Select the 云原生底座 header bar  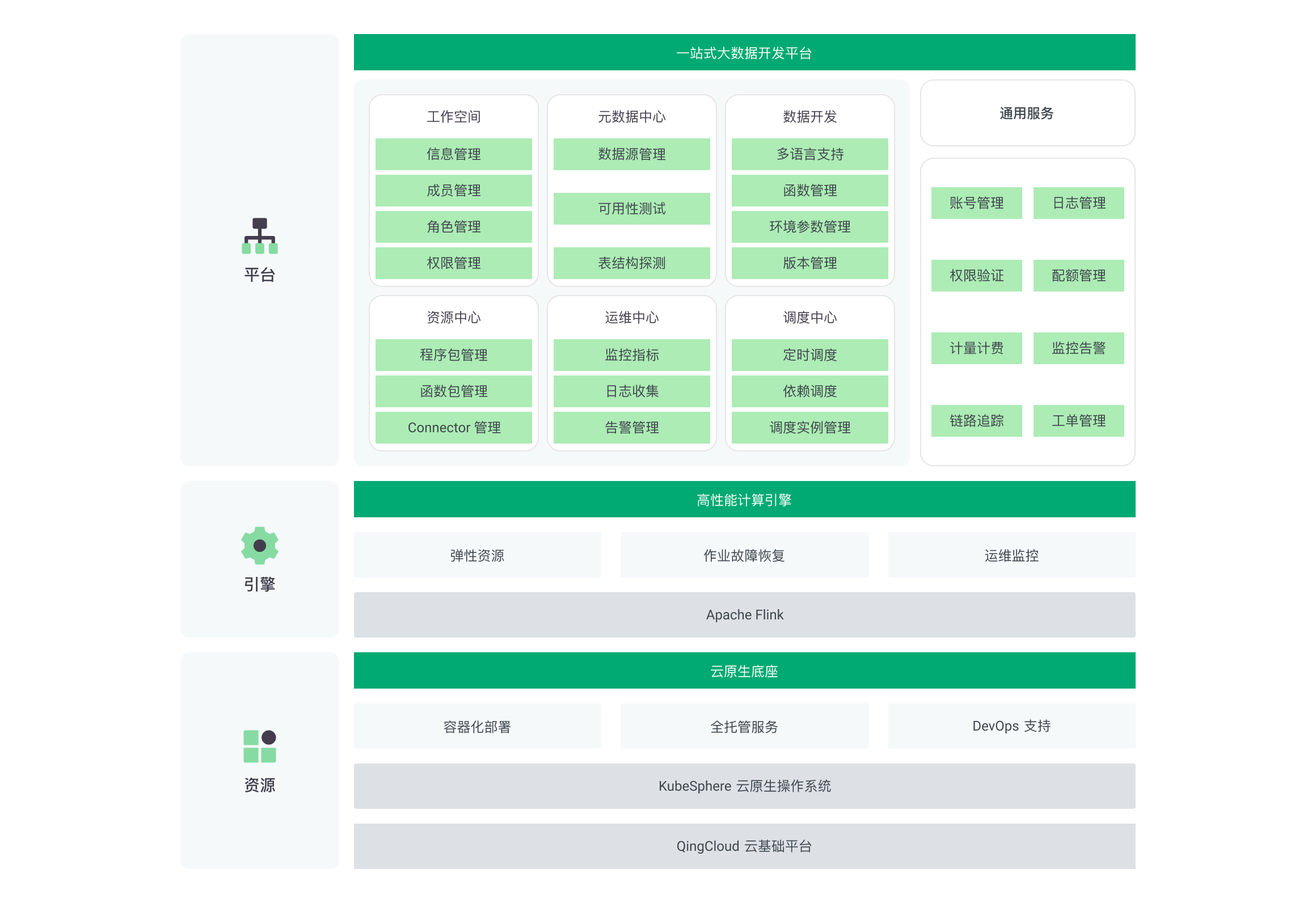click(x=744, y=671)
